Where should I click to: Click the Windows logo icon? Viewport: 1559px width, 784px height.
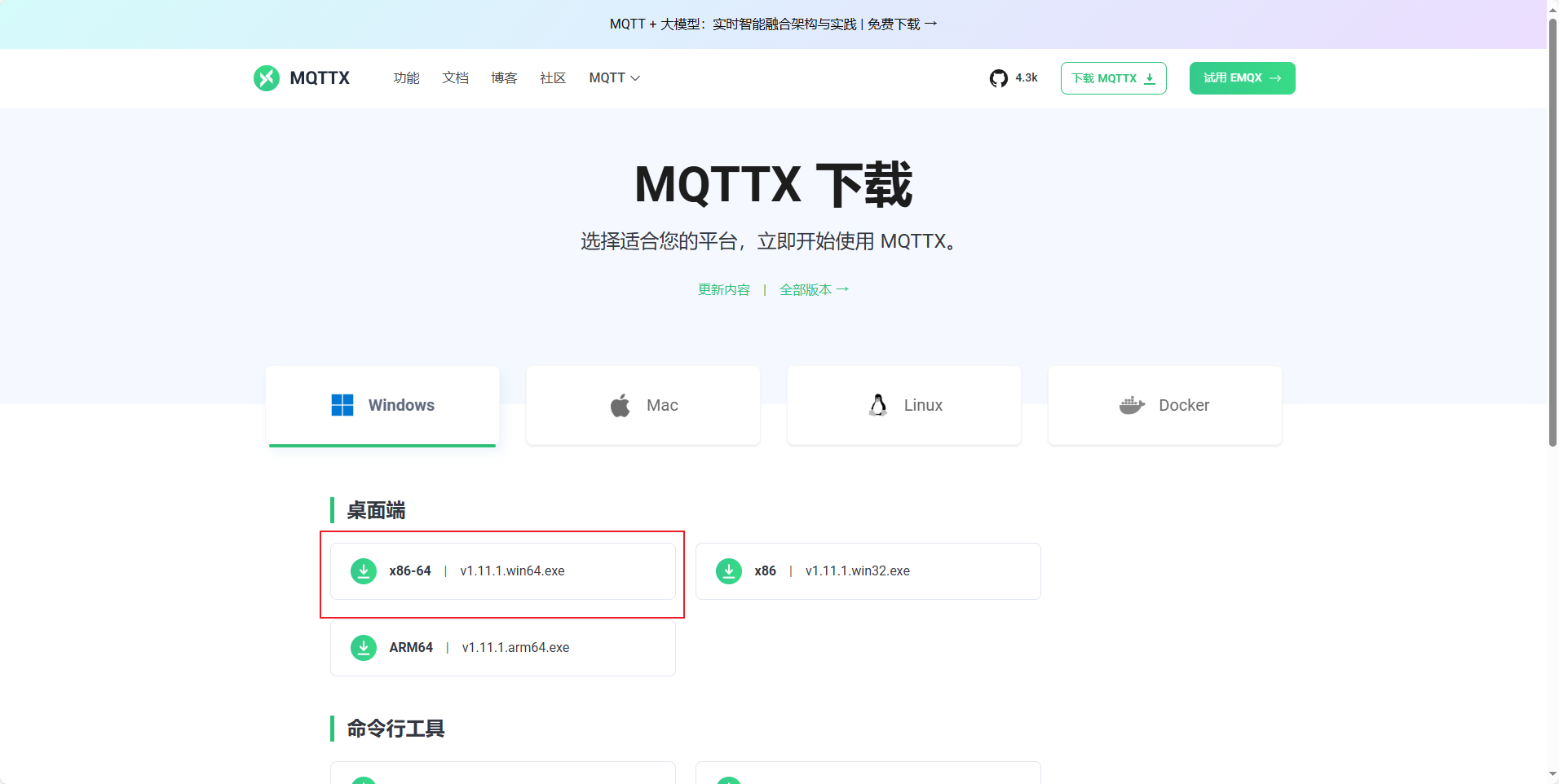pyautogui.click(x=342, y=405)
